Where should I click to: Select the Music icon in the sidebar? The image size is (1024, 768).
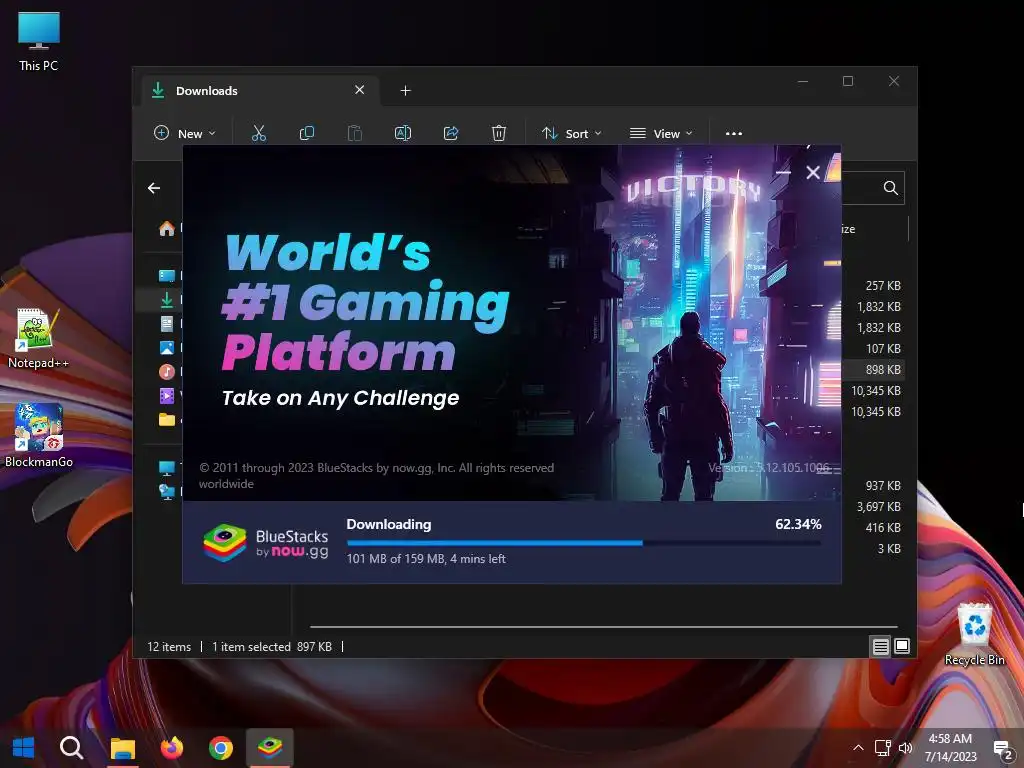pos(167,372)
